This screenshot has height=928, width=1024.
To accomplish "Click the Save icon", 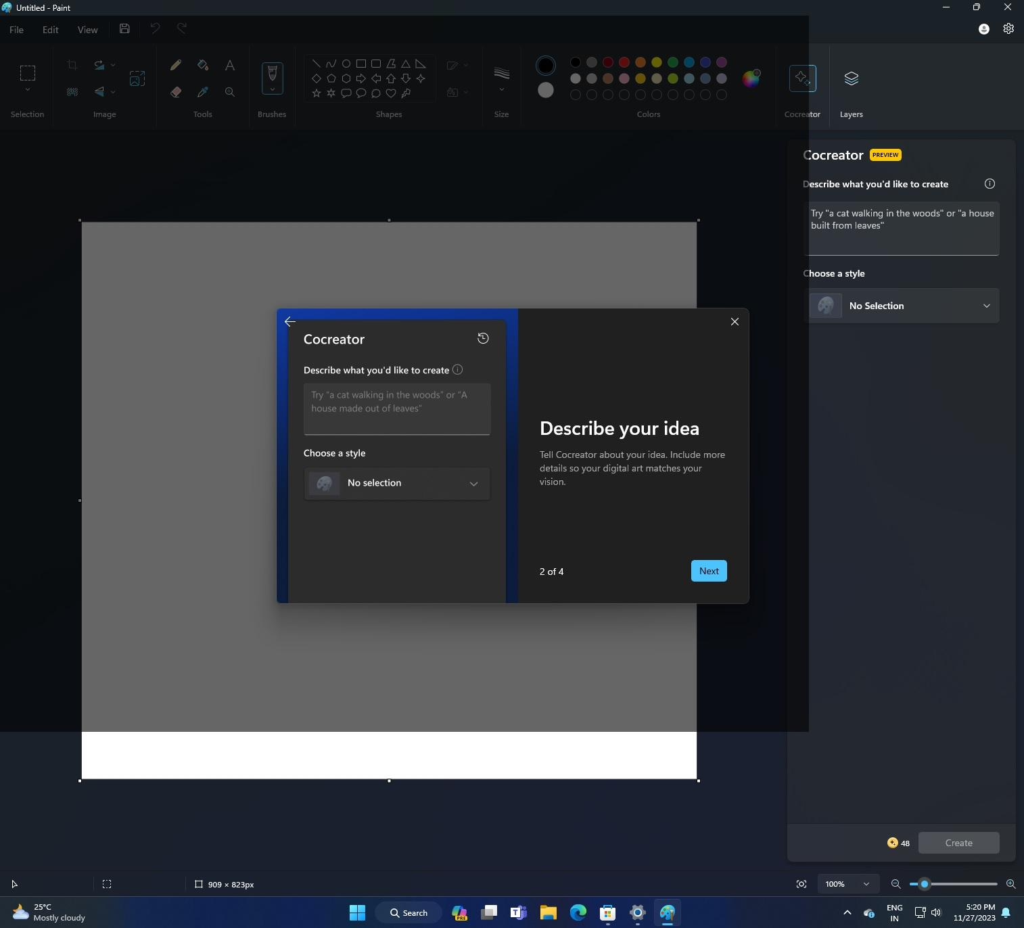I will pyautogui.click(x=124, y=29).
